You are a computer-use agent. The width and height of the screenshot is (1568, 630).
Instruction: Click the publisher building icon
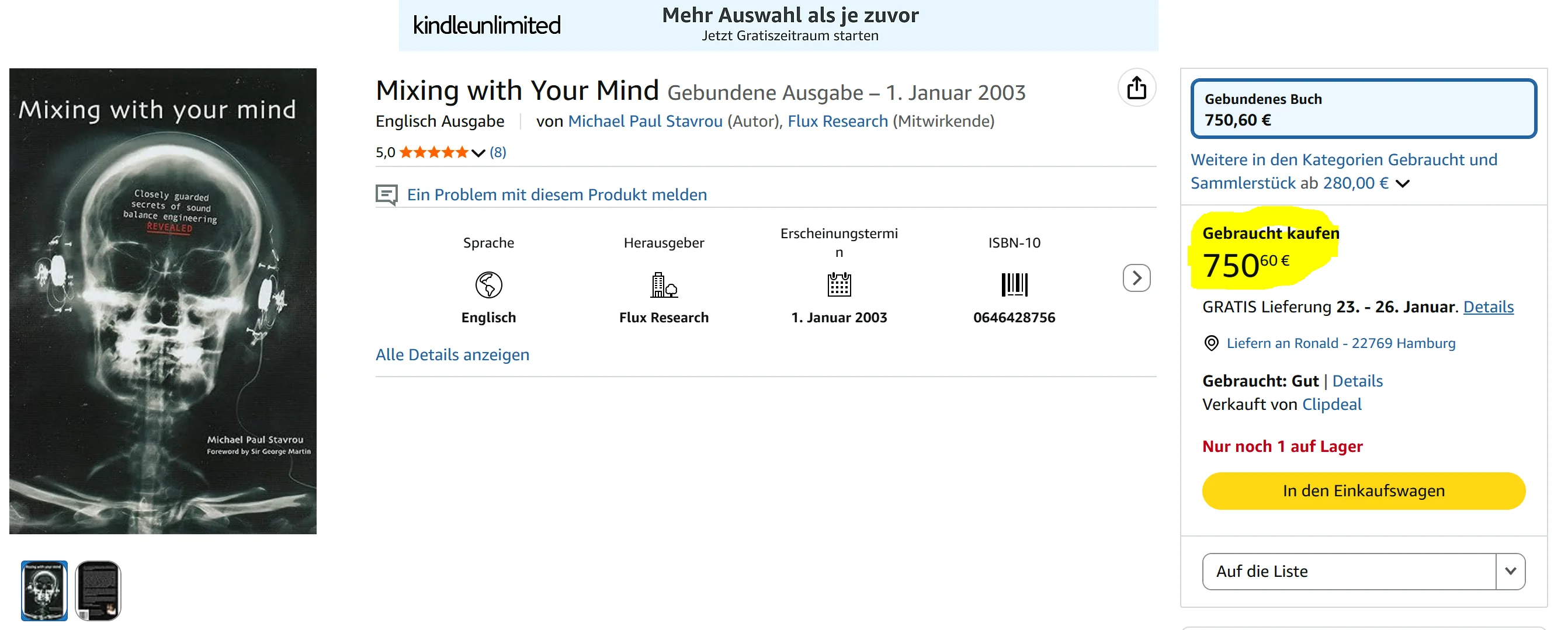(x=664, y=284)
